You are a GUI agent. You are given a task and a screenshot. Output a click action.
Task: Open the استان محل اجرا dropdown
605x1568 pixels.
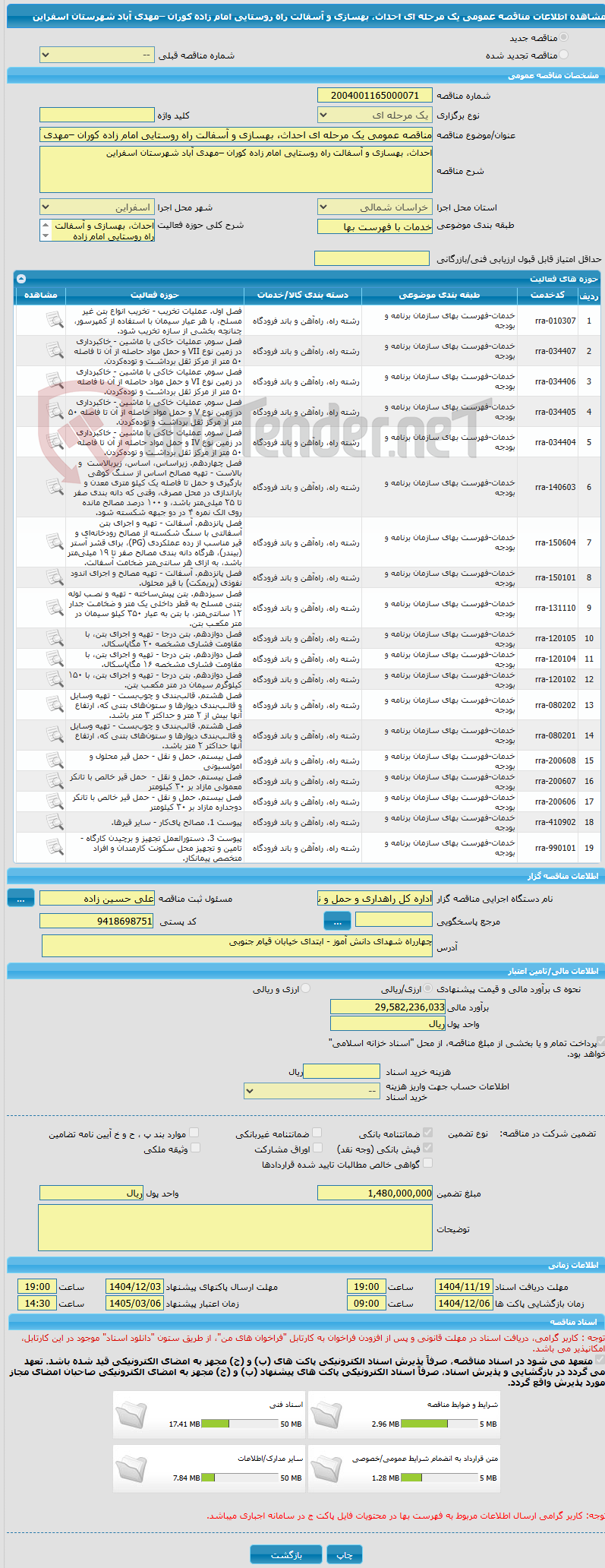coord(375,207)
